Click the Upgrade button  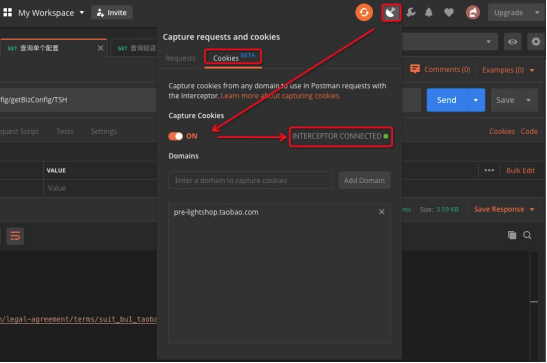[509, 13]
